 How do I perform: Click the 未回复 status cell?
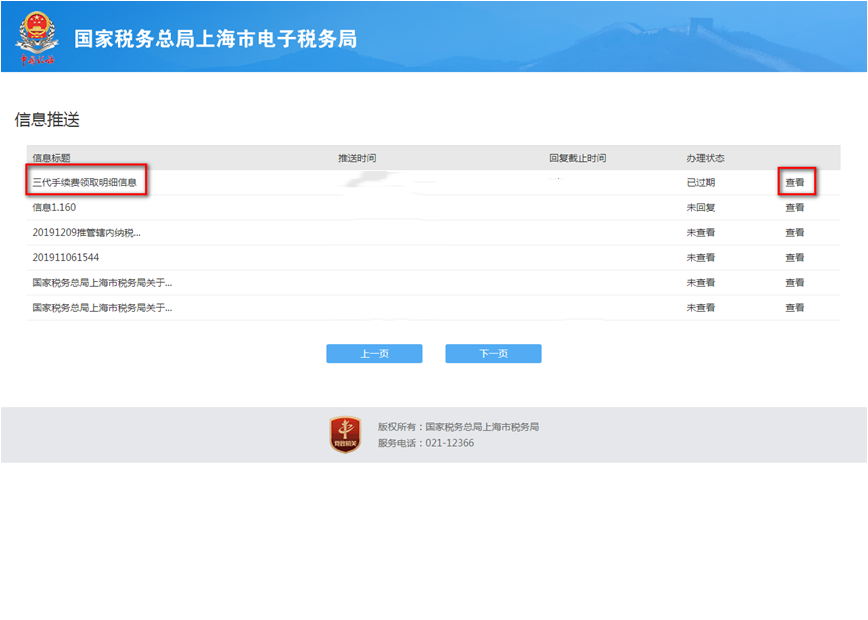tap(701, 208)
